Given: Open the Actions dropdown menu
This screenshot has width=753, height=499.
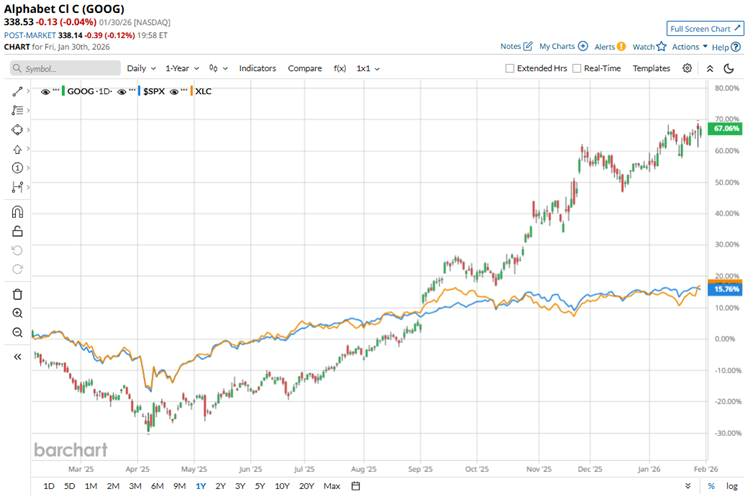Looking at the screenshot, I should (689, 46).
